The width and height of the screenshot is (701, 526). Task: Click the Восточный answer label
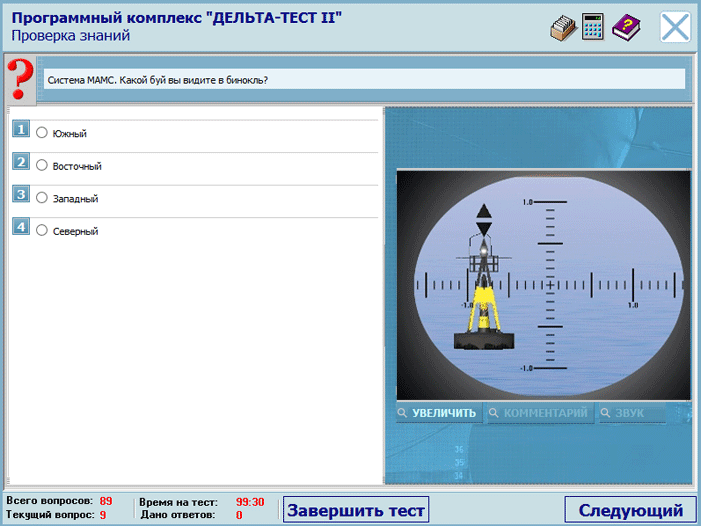pos(77,166)
